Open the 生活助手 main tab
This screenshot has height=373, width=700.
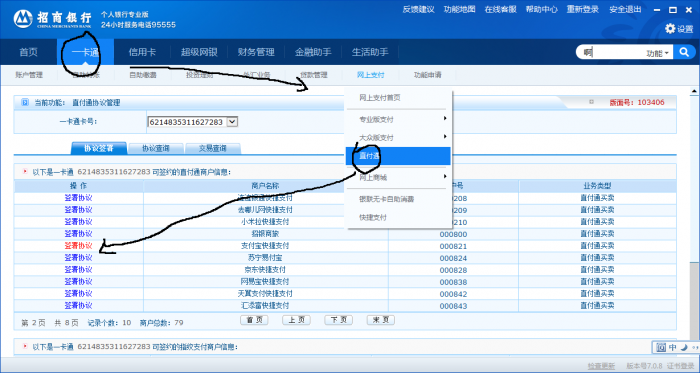[370, 52]
